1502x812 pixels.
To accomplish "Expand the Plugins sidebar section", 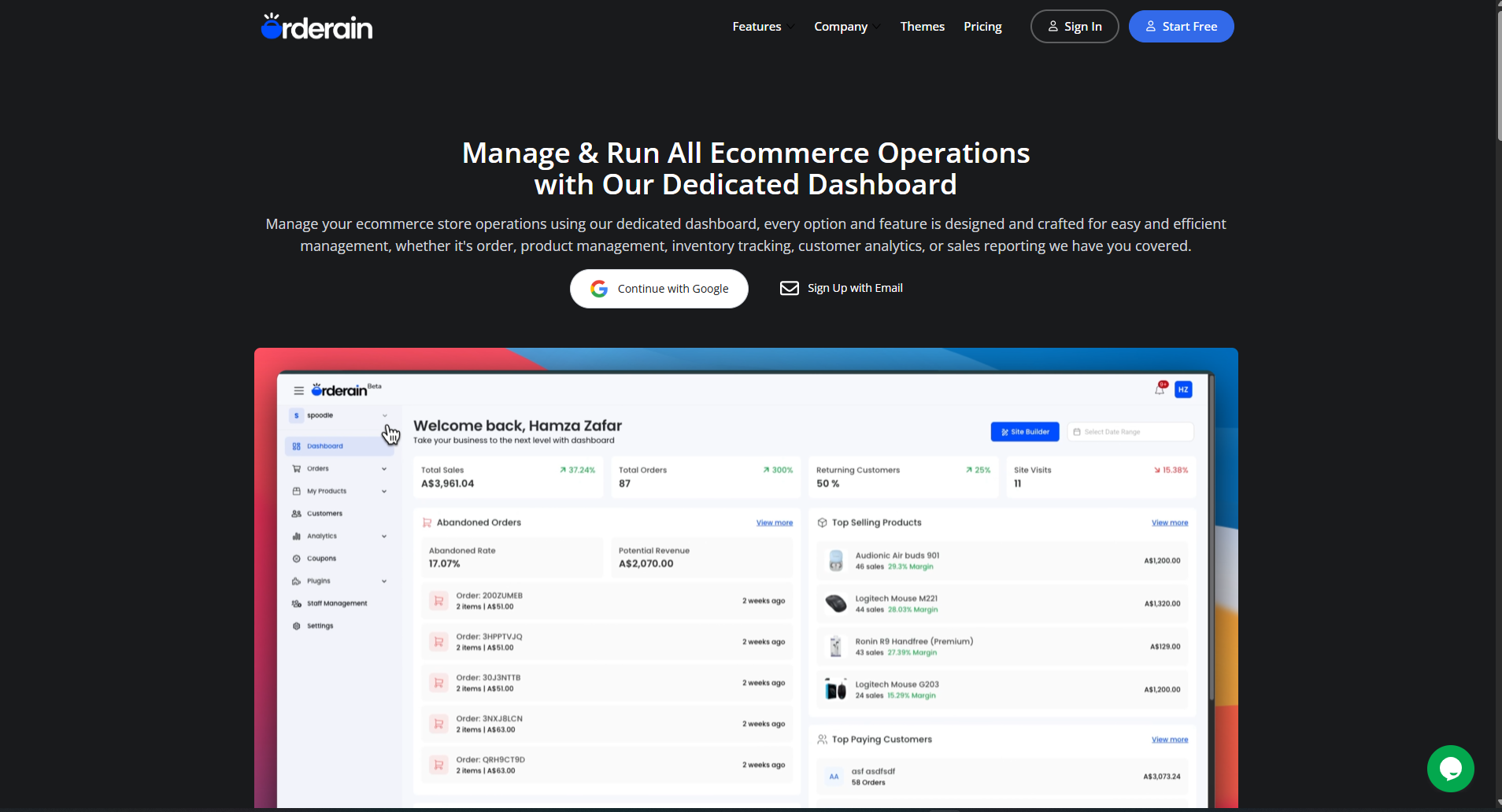I will pyautogui.click(x=339, y=581).
